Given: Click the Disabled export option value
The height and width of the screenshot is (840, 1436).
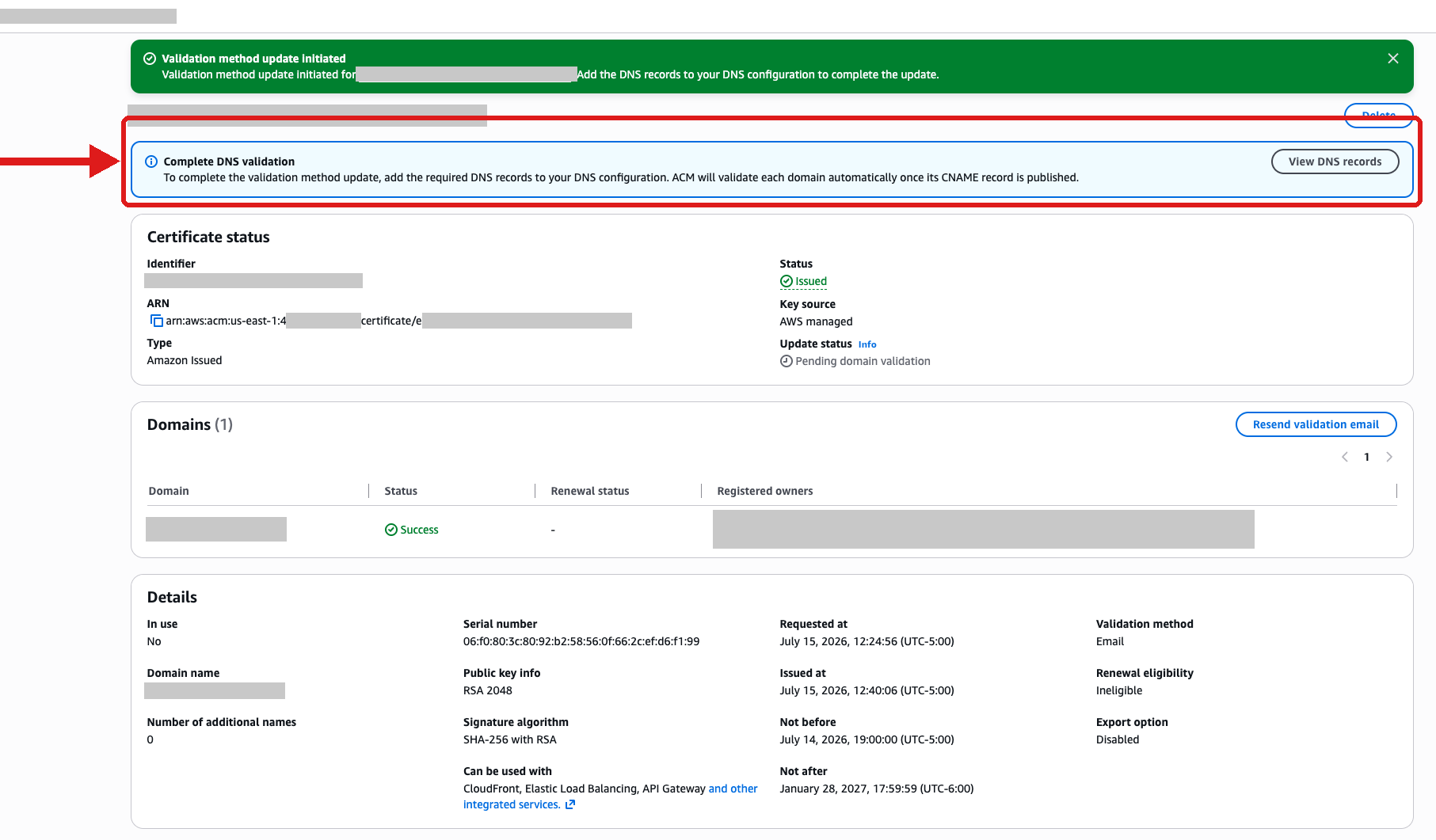Looking at the screenshot, I should (x=1118, y=739).
